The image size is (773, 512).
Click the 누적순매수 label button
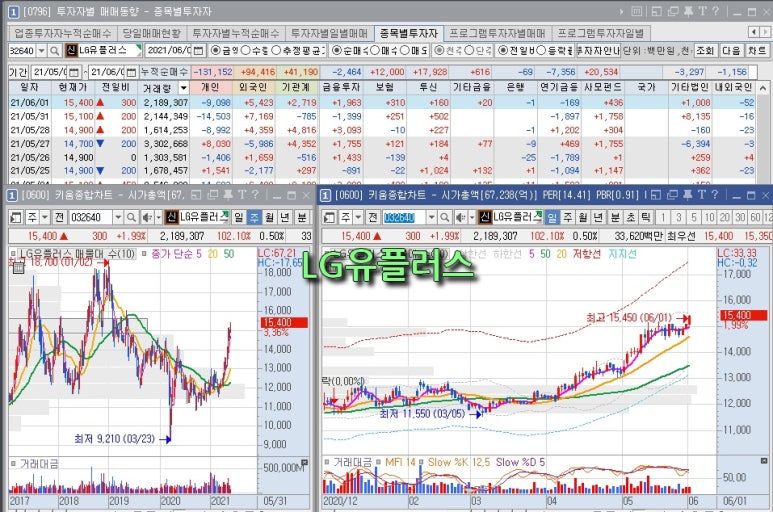click(164, 72)
